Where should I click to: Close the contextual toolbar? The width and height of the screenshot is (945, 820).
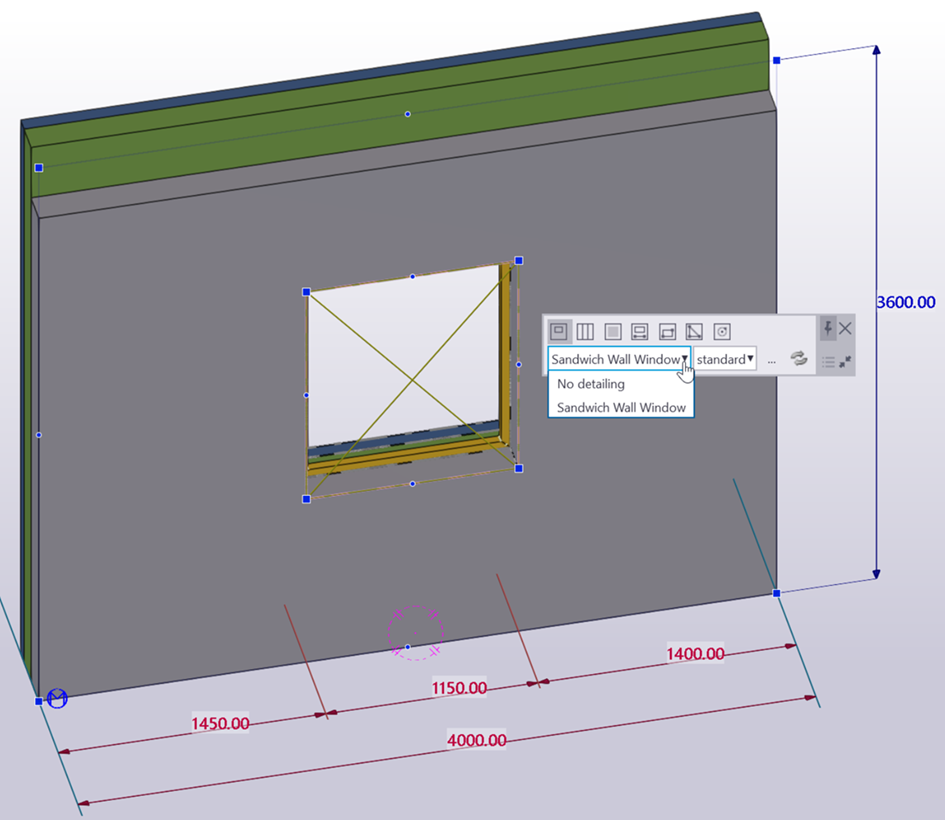(x=846, y=328)
